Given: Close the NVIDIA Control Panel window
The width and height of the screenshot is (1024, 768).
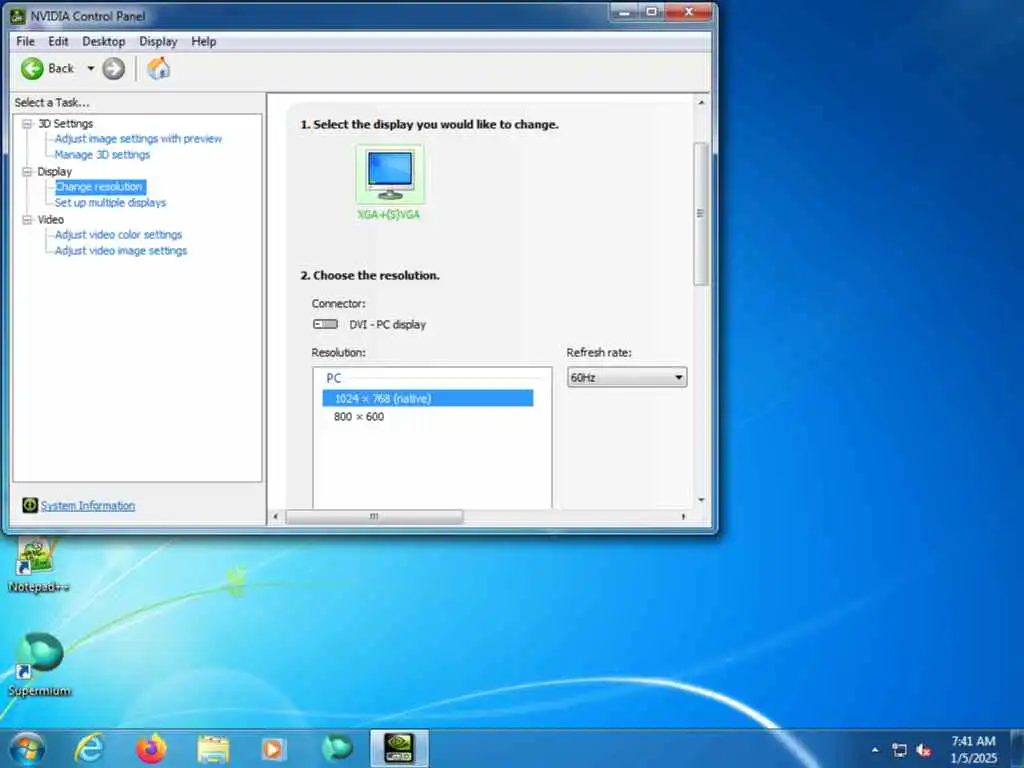Looking at the screenshot, I should click(688, 12).
